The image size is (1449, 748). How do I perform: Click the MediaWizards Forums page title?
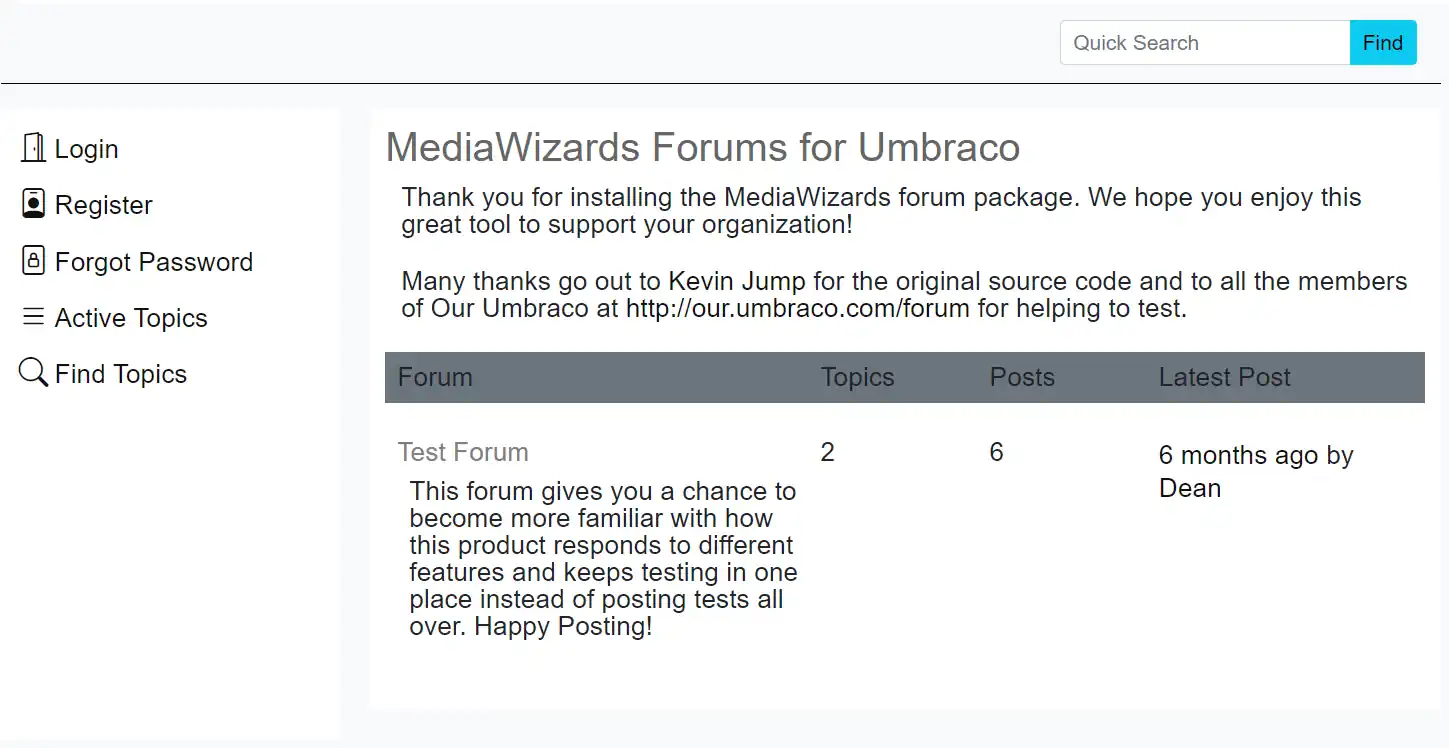pos(703,147)
